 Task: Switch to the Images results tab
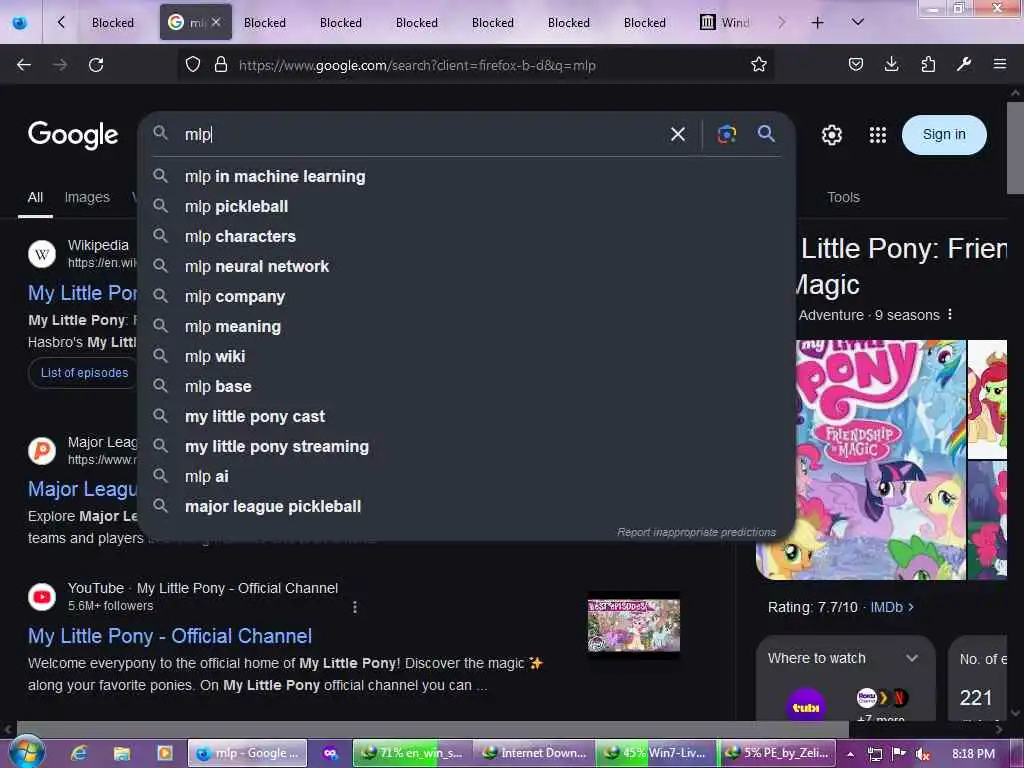87,197
